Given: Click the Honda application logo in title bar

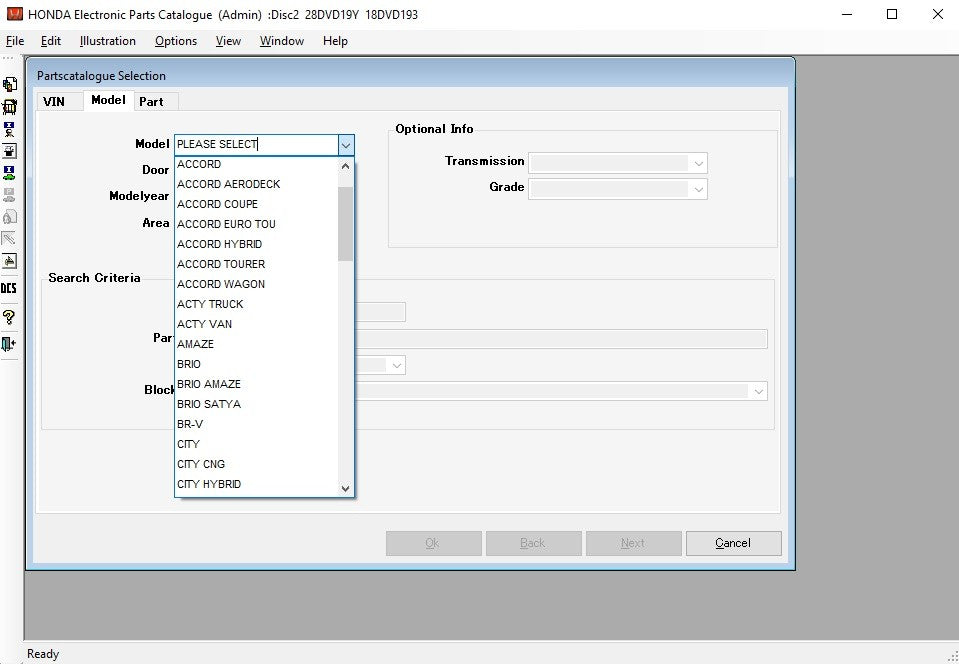Looking at the screenshot, I should coord(14,15).
